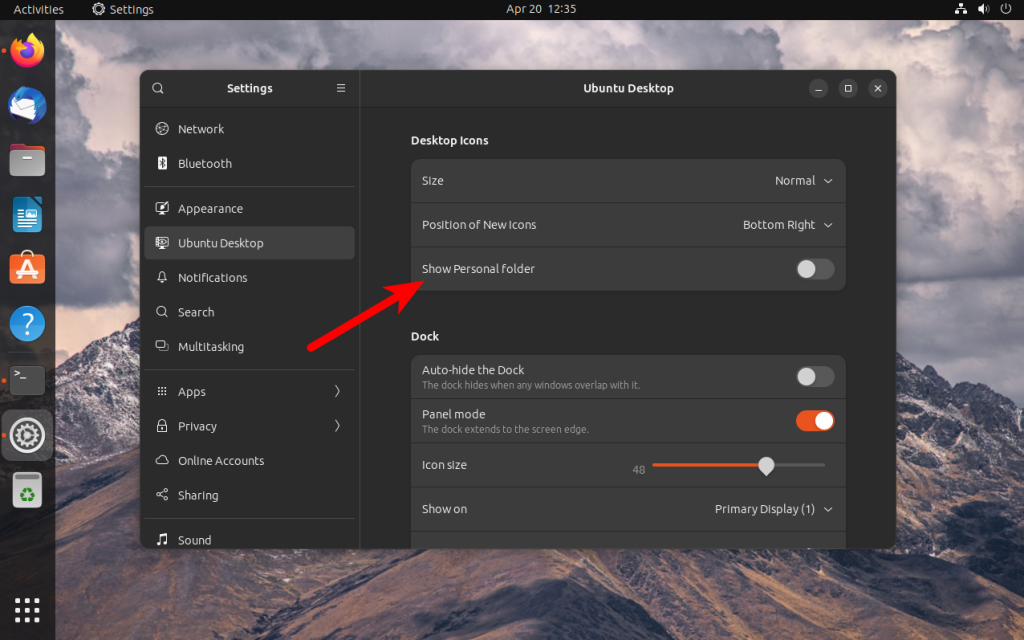Viewport: 1024px width, 640px height.
Task: Open the Help question mark icon
Action: tap(27, 323)
